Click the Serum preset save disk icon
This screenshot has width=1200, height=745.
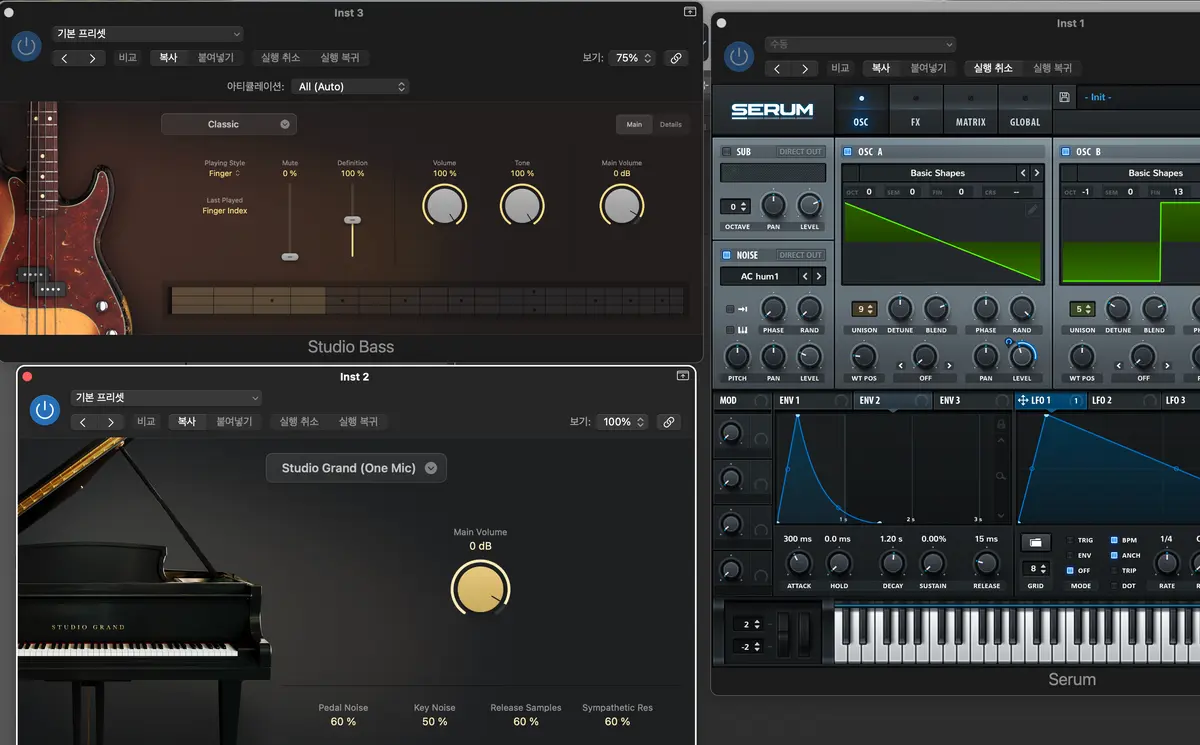tap(1064, 97)
